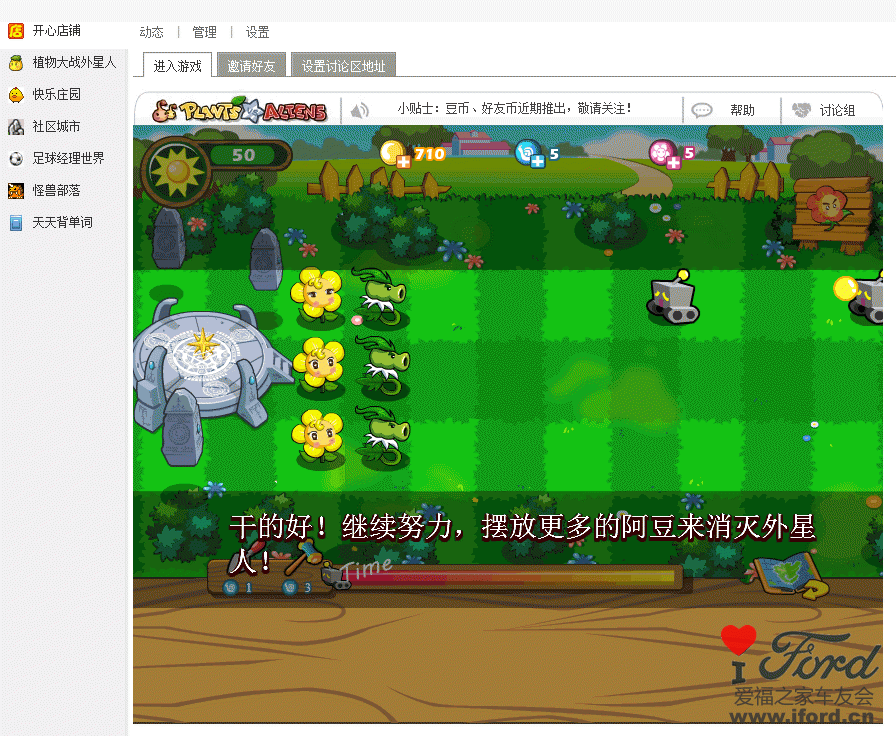Viewport: 896px width, 736px height.
Task: Click the 开心店铺 sidebar label
Action: tap(57, 30)
